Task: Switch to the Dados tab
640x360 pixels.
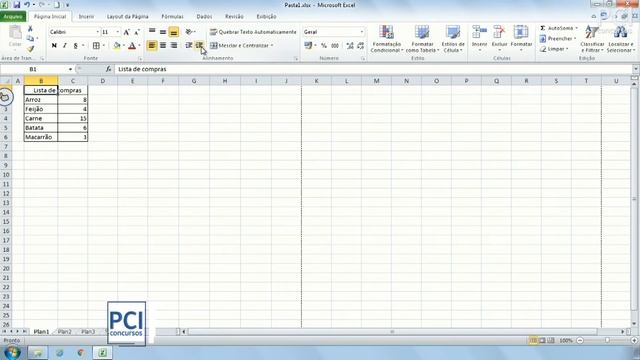Action: [x=204, y=17]
